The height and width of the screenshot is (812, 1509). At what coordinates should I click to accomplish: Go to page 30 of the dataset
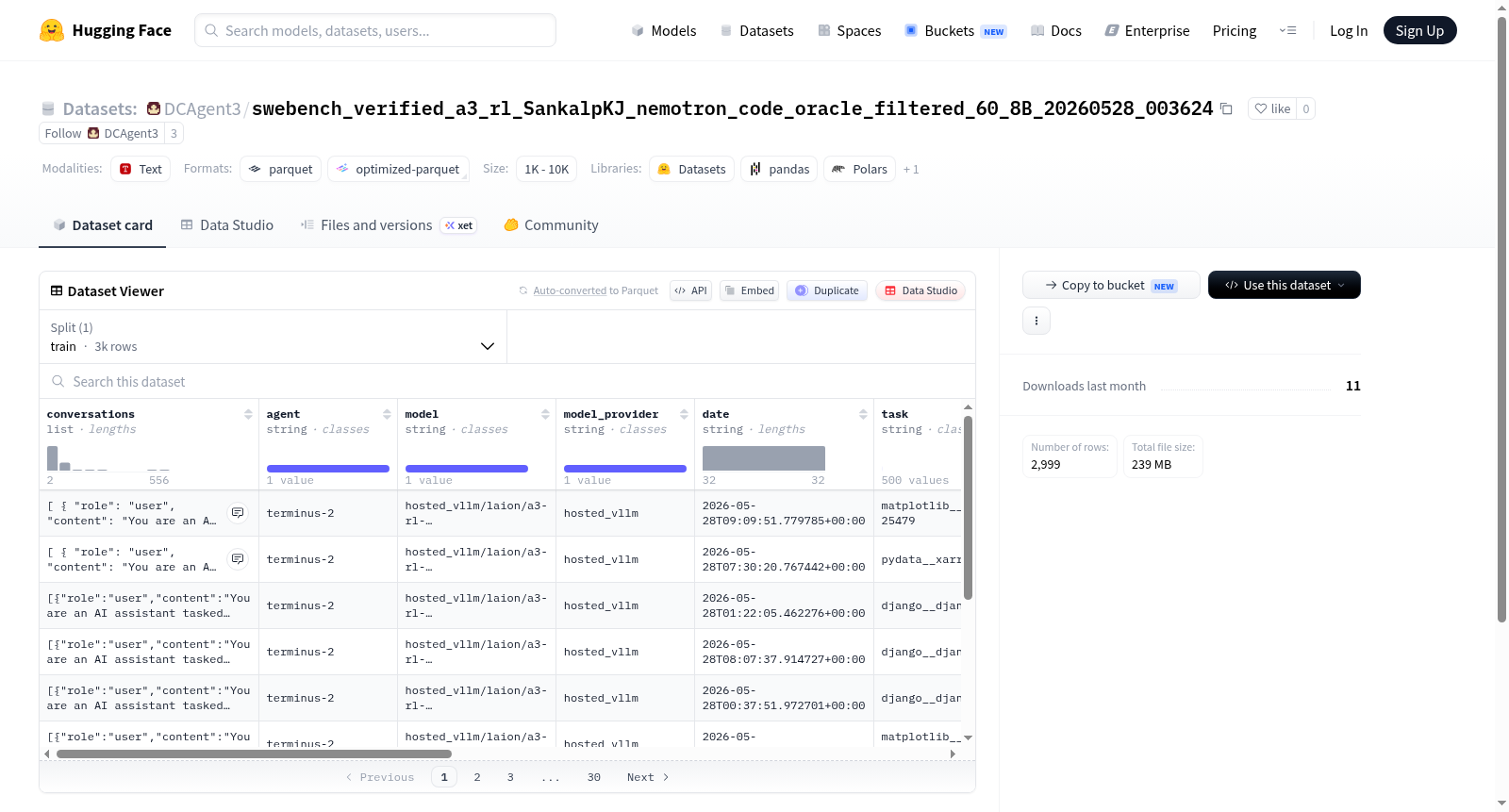[594, 777]
